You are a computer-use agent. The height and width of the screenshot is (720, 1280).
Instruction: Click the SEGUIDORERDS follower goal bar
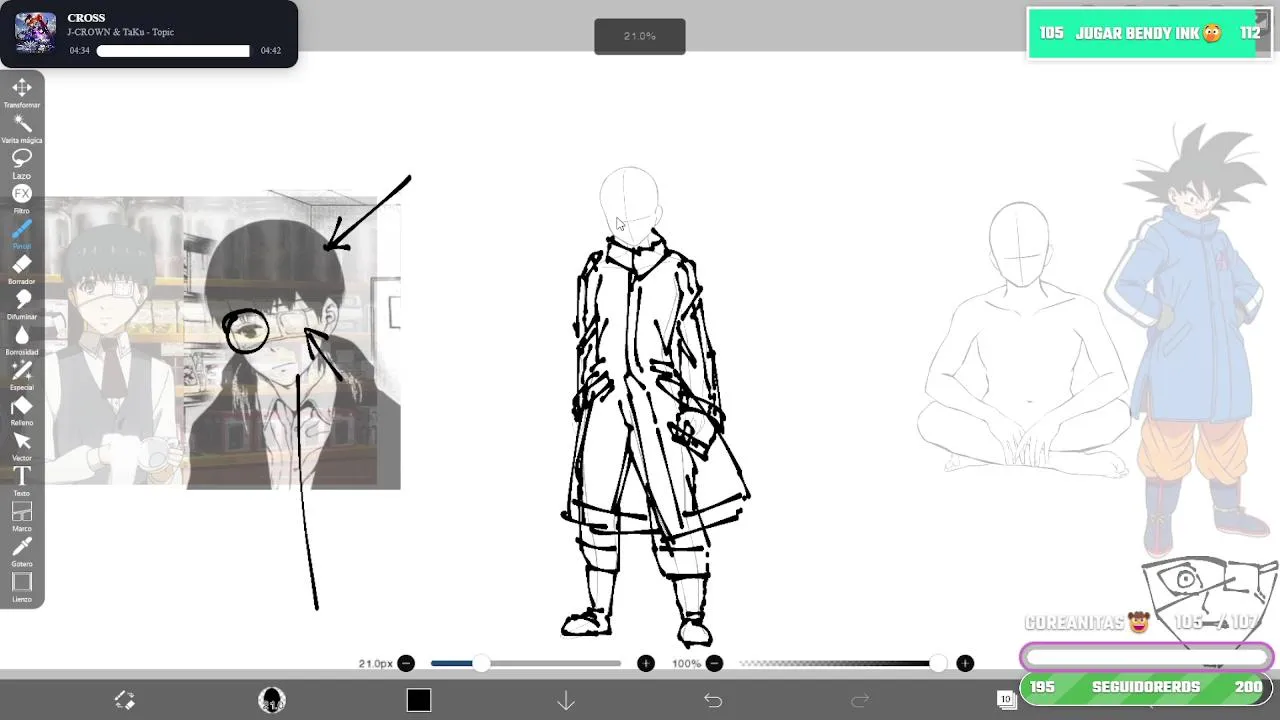(1146, 687)
